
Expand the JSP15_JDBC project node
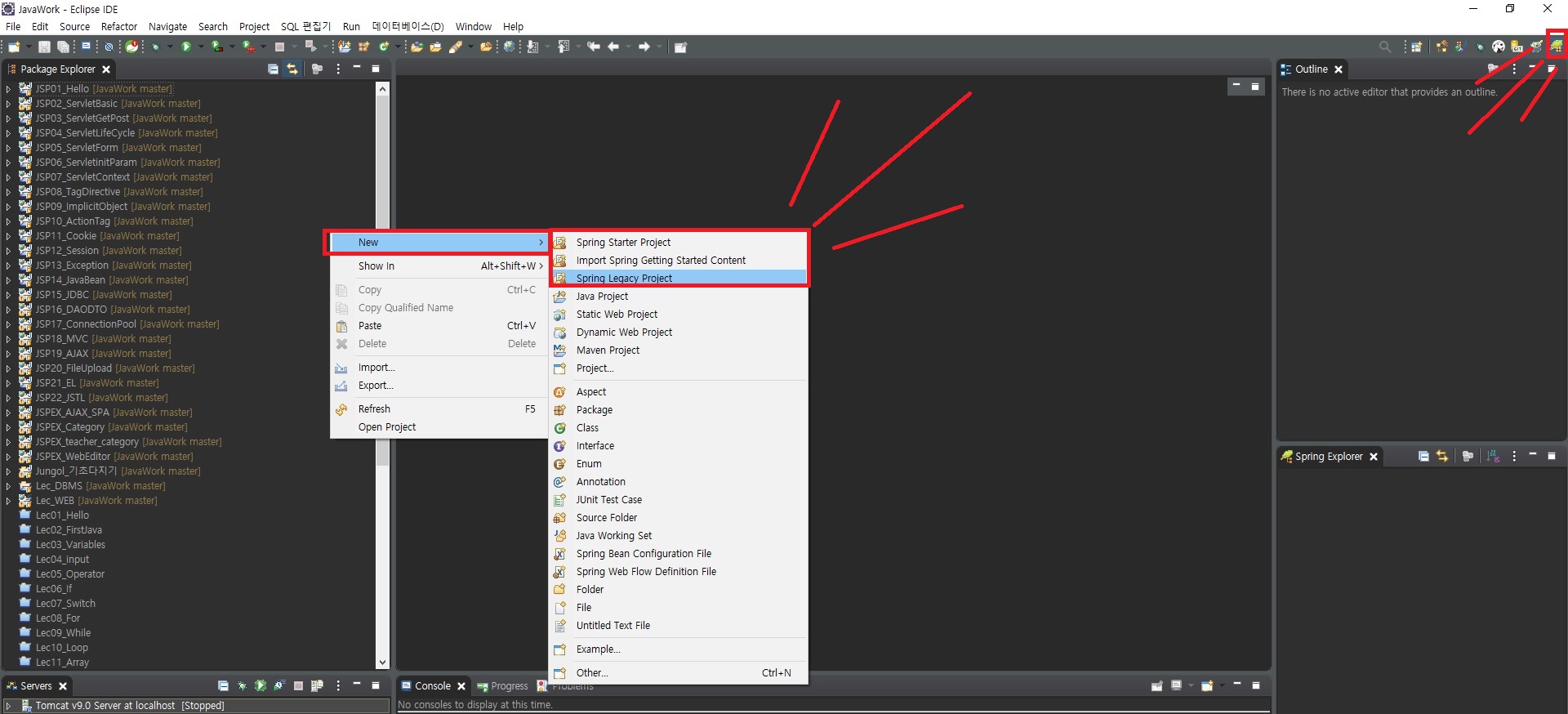8,295
